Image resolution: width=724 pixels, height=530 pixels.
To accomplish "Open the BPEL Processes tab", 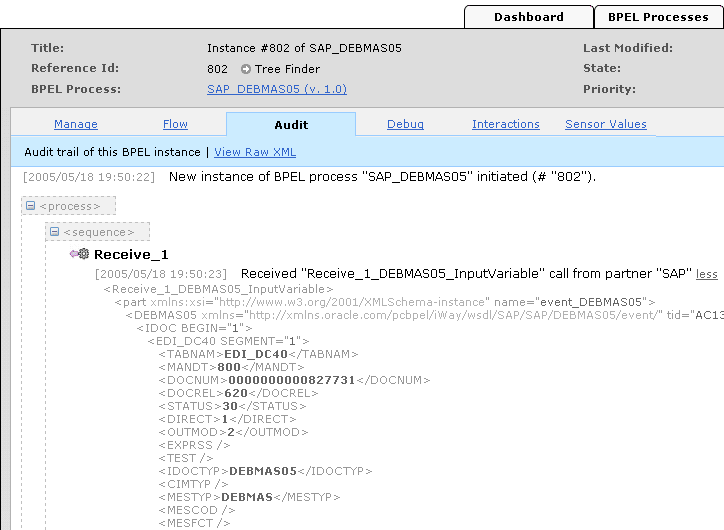I will point(658,17).
